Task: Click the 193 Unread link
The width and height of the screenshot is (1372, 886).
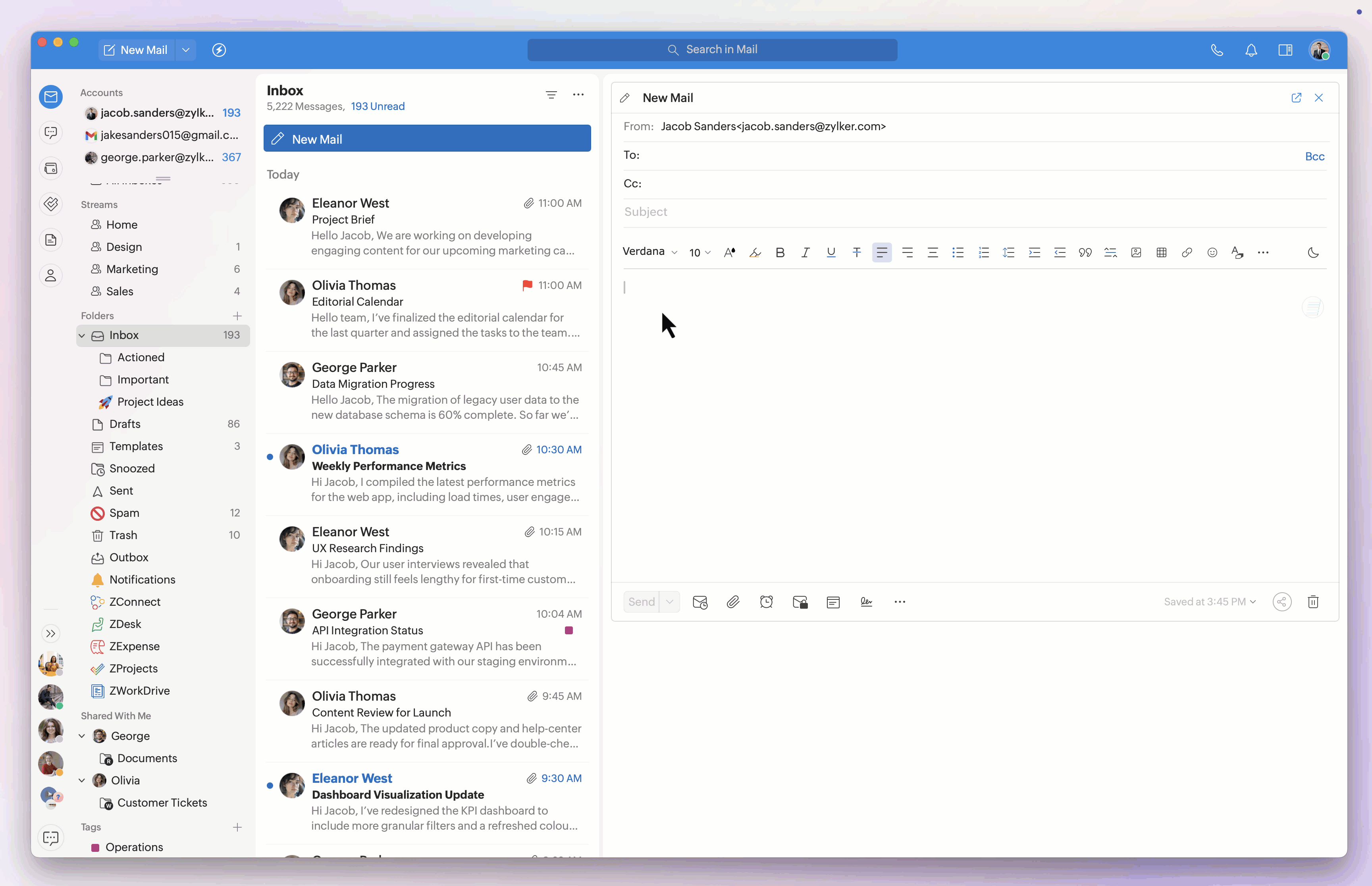Action: 378,106
